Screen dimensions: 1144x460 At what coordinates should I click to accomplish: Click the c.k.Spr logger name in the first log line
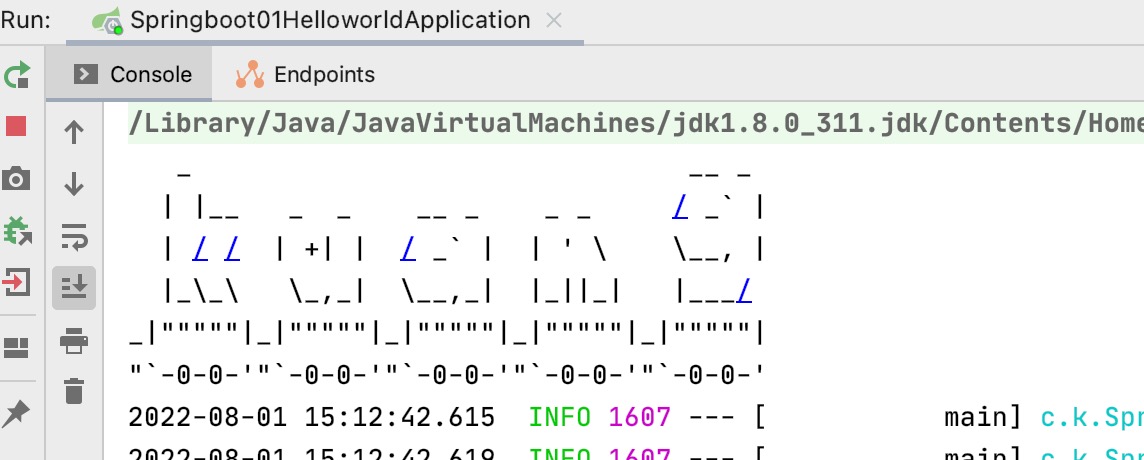click(x=1091, y=418)
